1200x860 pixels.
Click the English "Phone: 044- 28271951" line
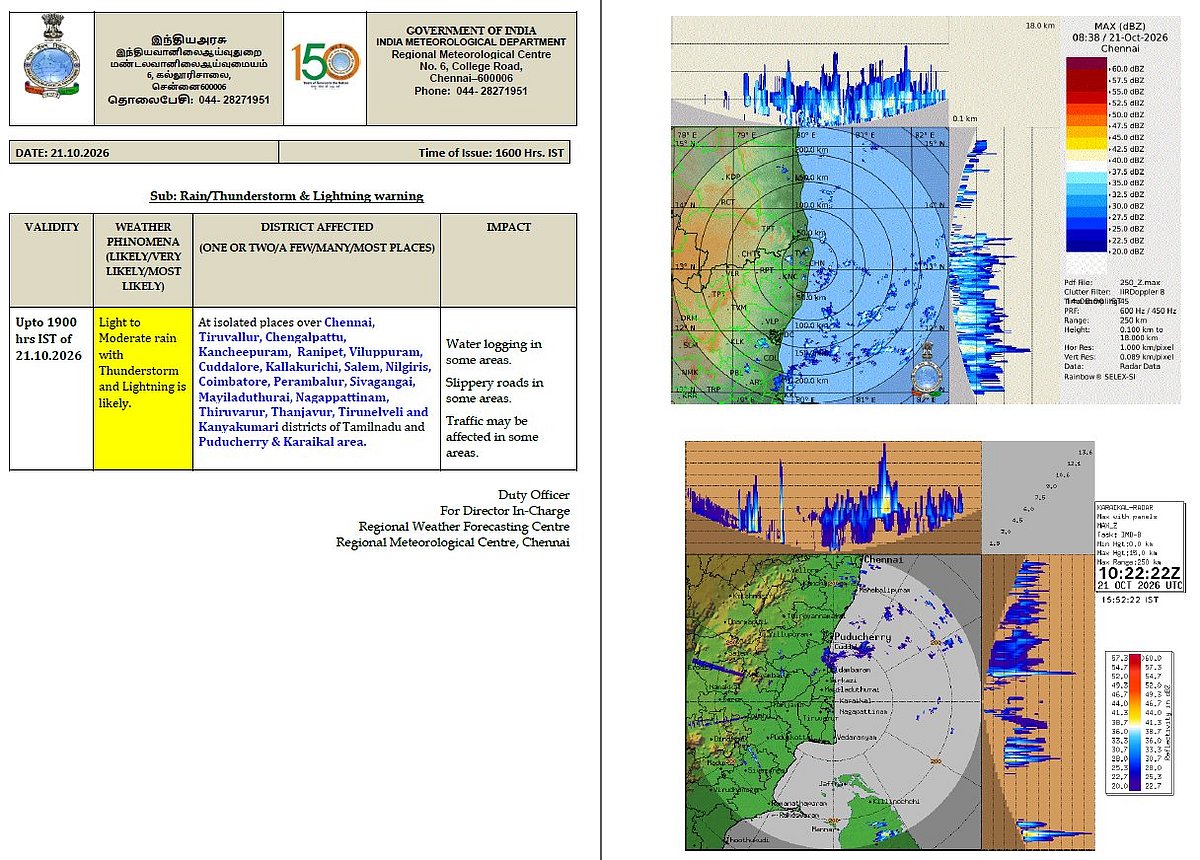coord(470,91)
